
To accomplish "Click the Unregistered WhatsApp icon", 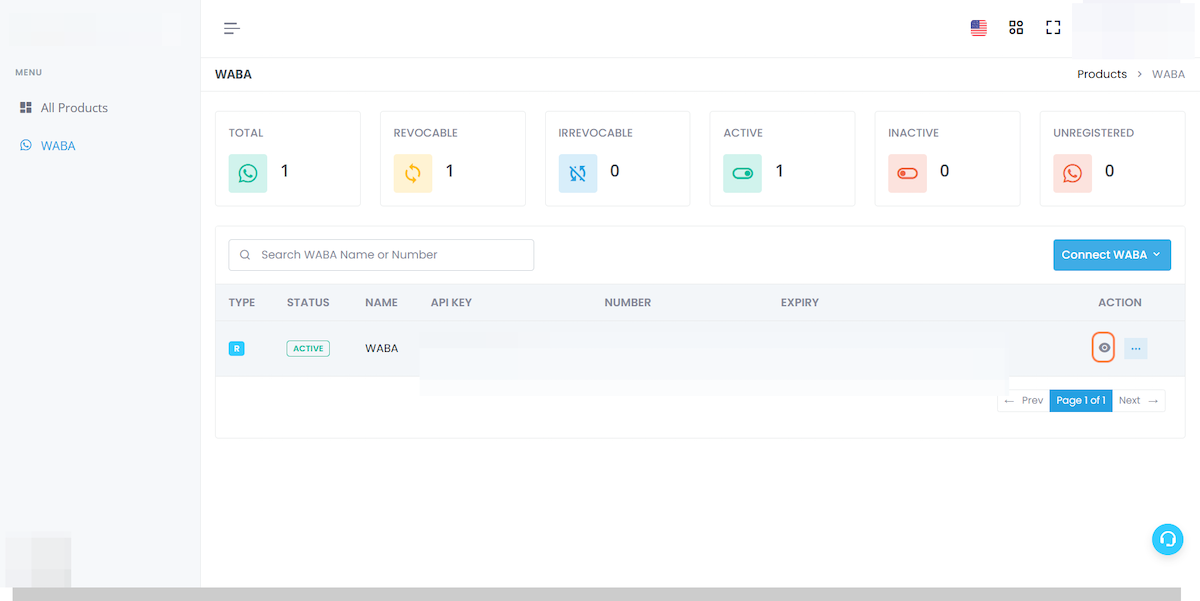I will tap(1072, 173).
